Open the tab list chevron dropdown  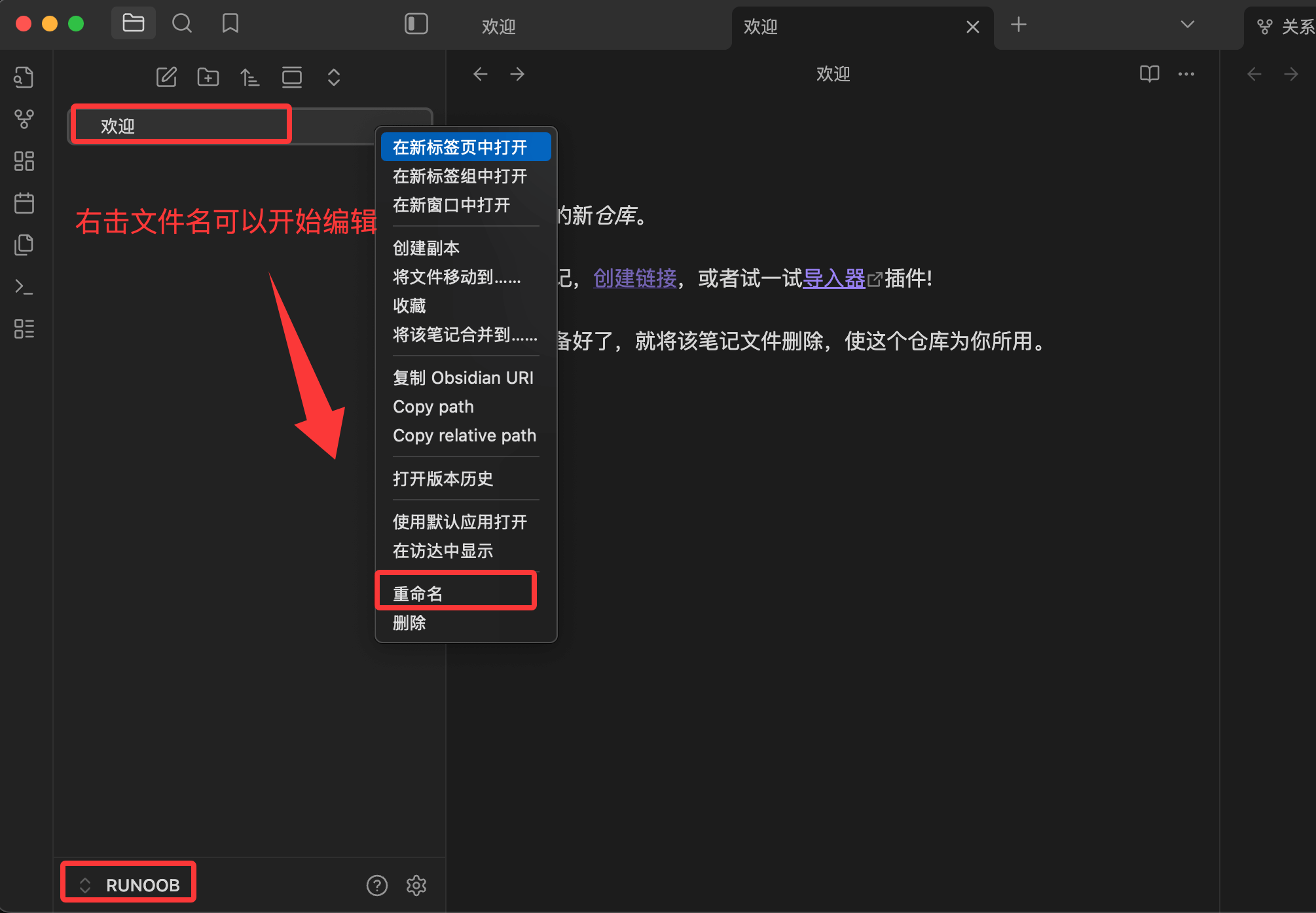click(x=1187, y=25)
